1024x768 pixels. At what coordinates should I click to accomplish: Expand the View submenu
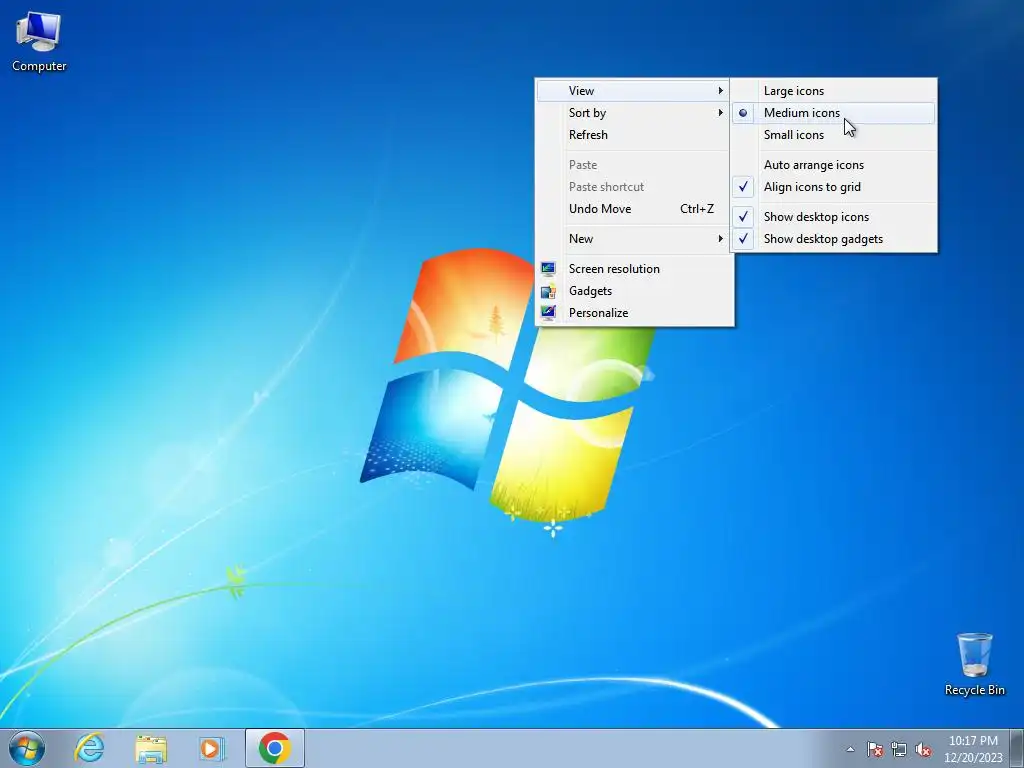[633, 91]
